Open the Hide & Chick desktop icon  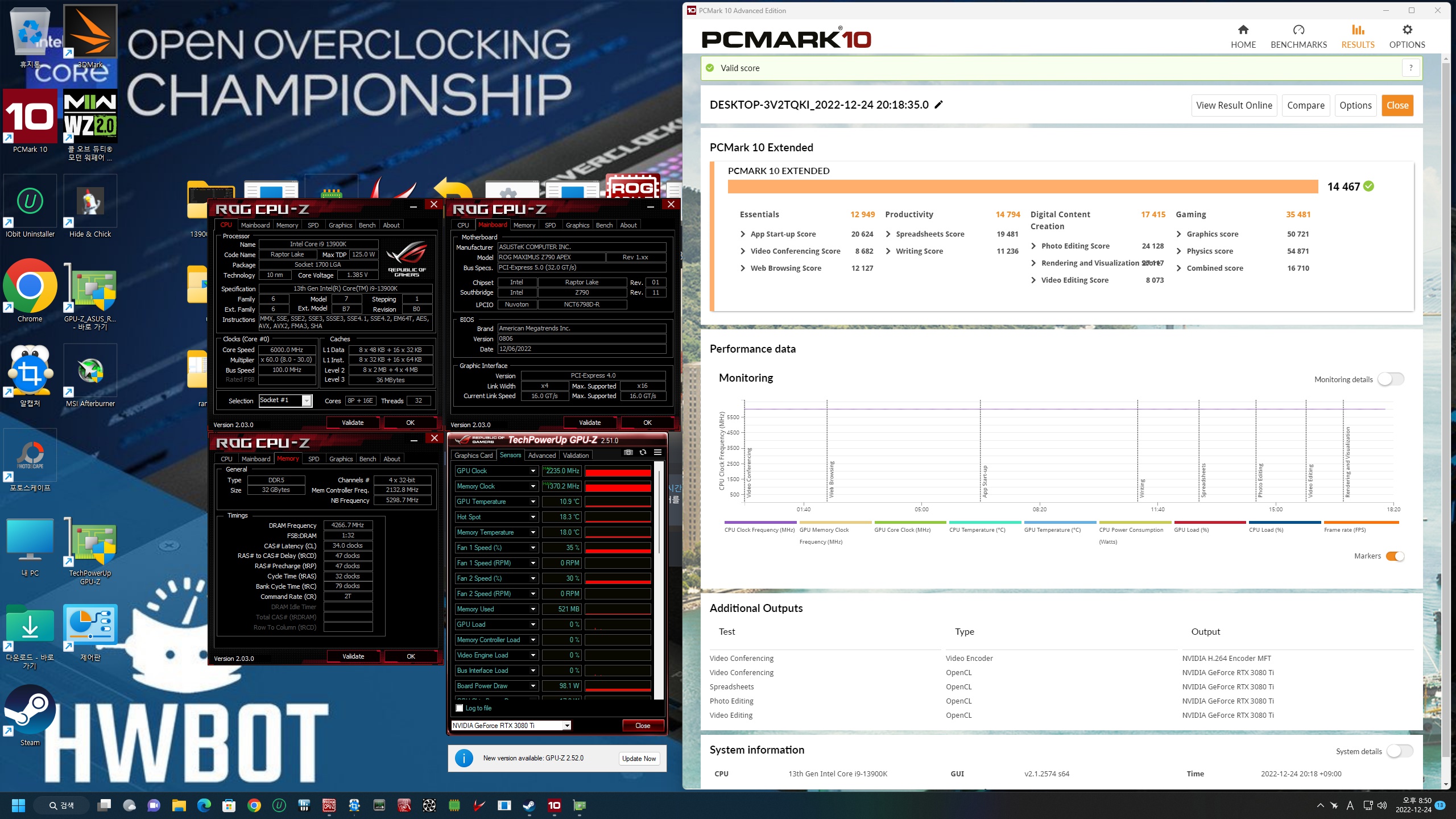90,206
